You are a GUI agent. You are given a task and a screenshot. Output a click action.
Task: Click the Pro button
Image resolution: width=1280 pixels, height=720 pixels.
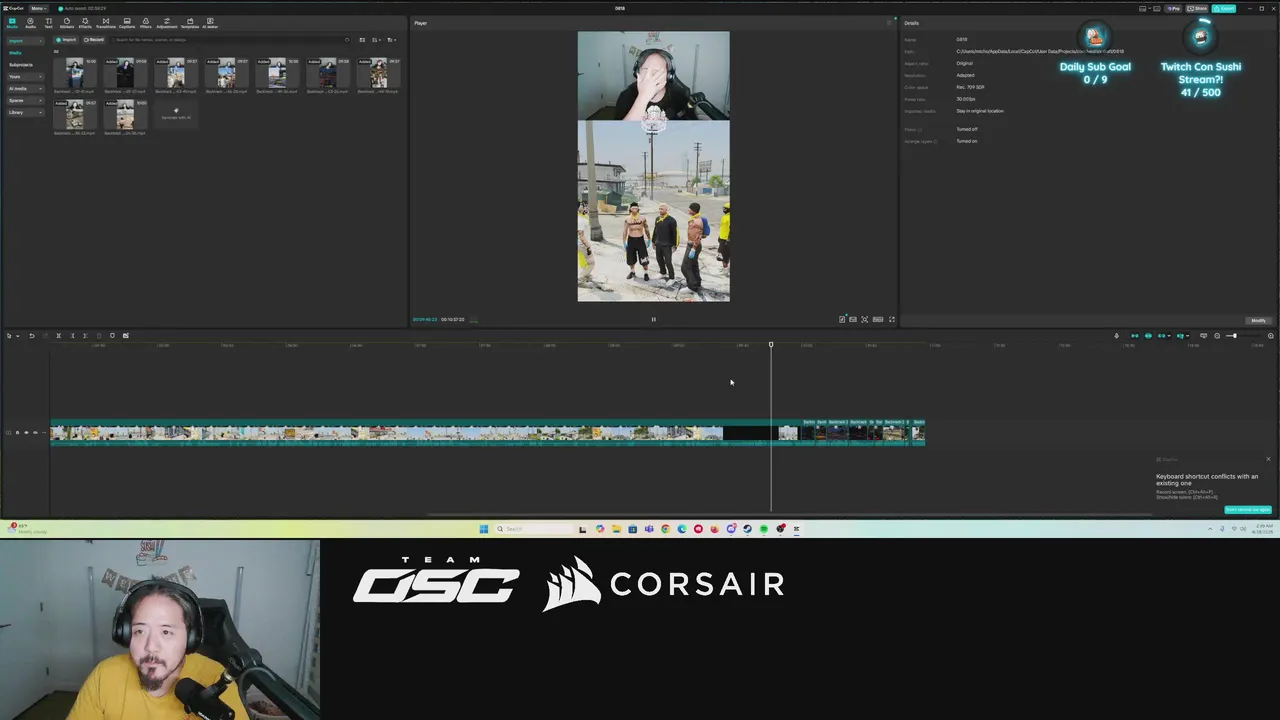click(x=1173, y=8)
